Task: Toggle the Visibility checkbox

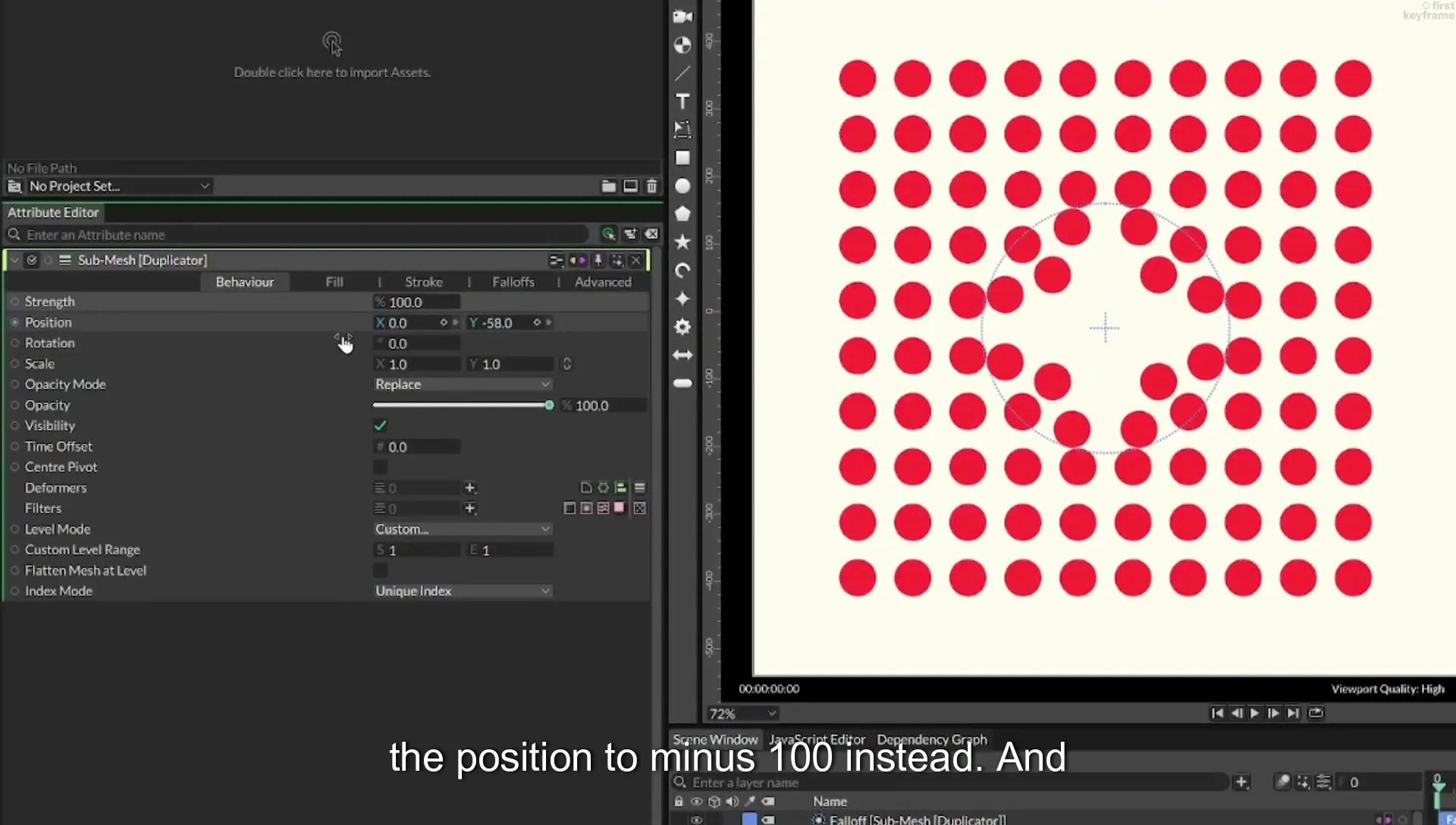Action: tap(381, 425)
